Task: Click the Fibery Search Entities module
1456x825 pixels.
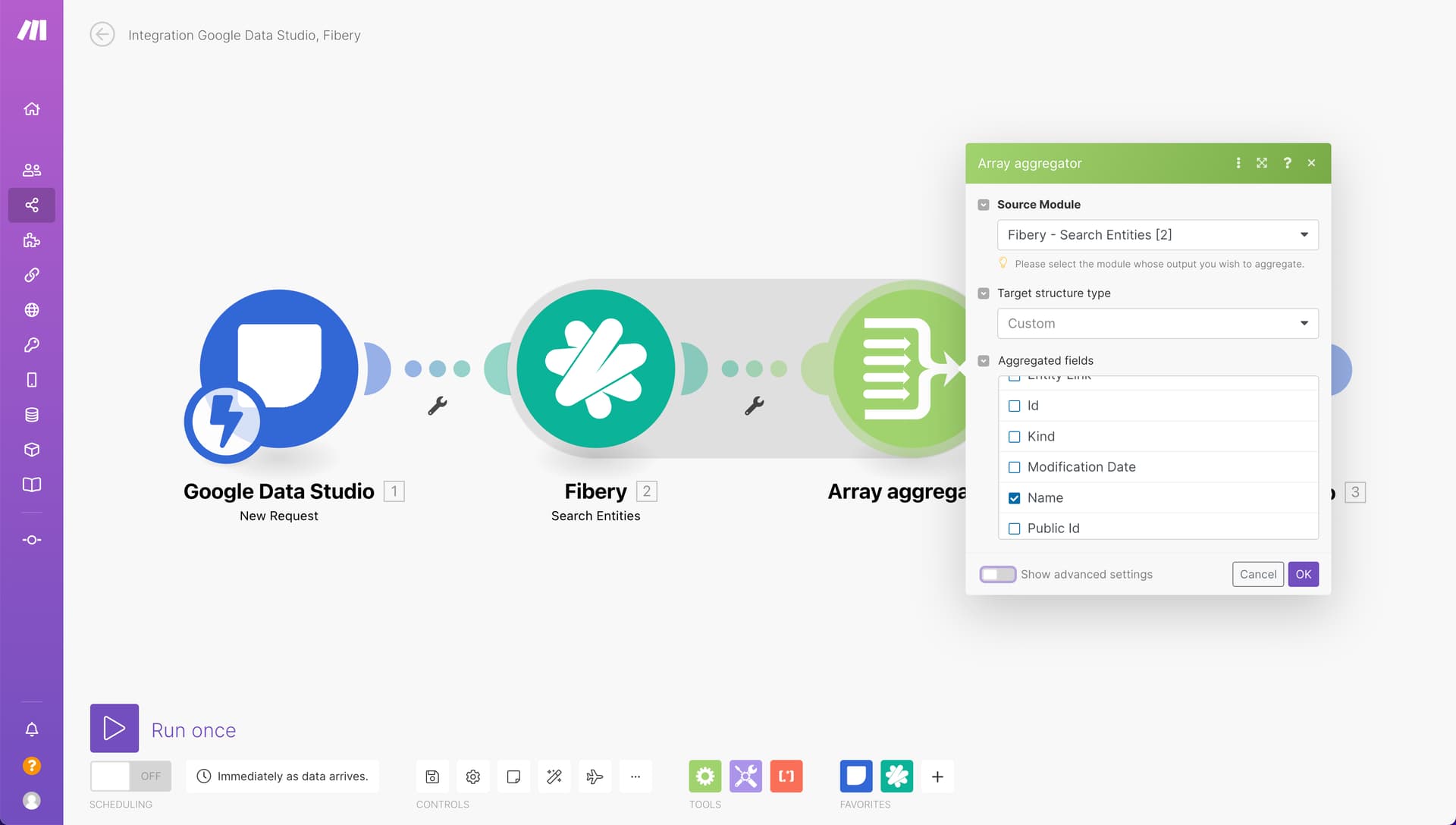Action: (x=596, y=369)
